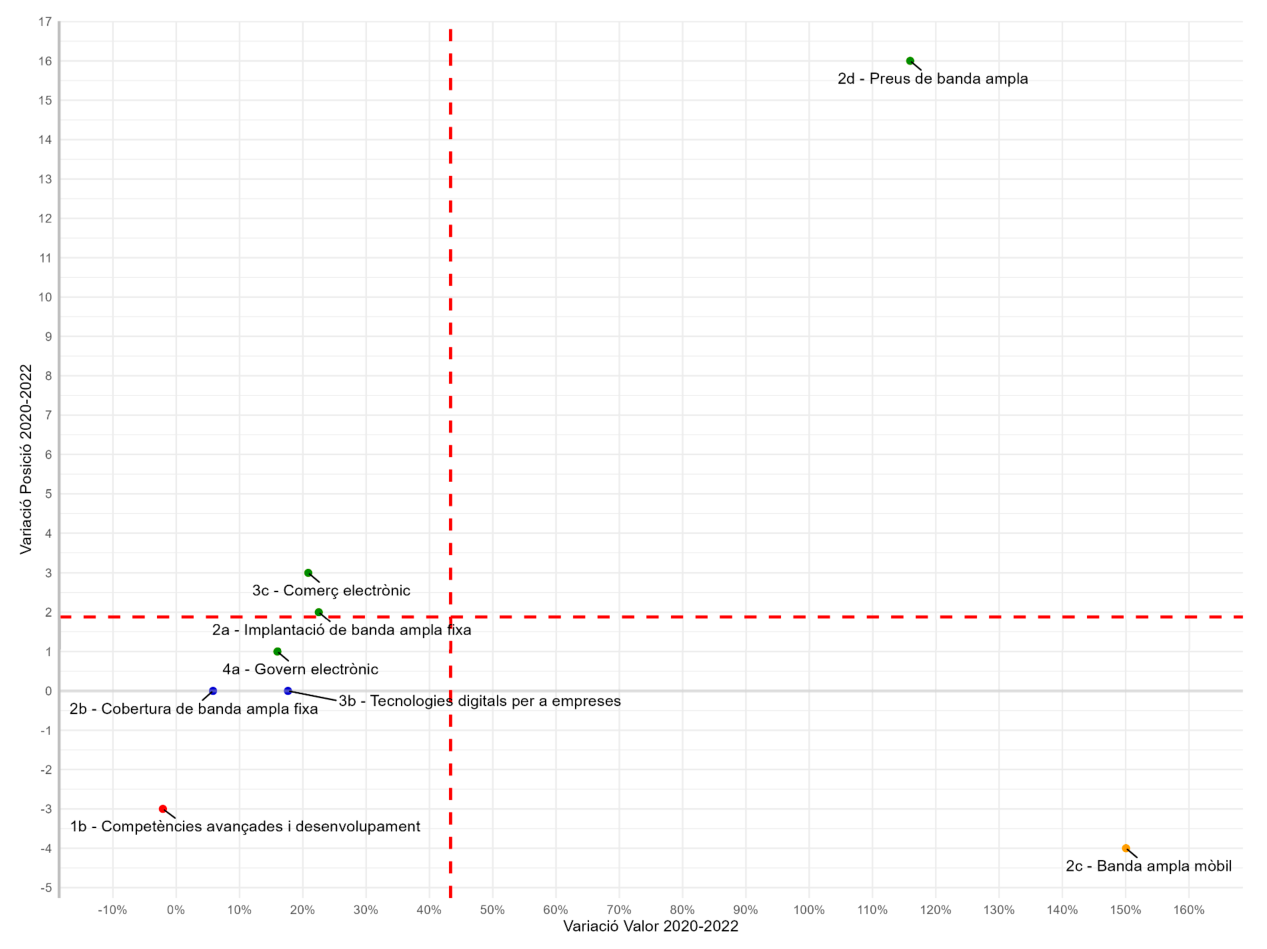Click the green point for 2a - Implantació de banda ampla fixa
The width and height of the screenshot is (1267, 949).
pos(319,612)
